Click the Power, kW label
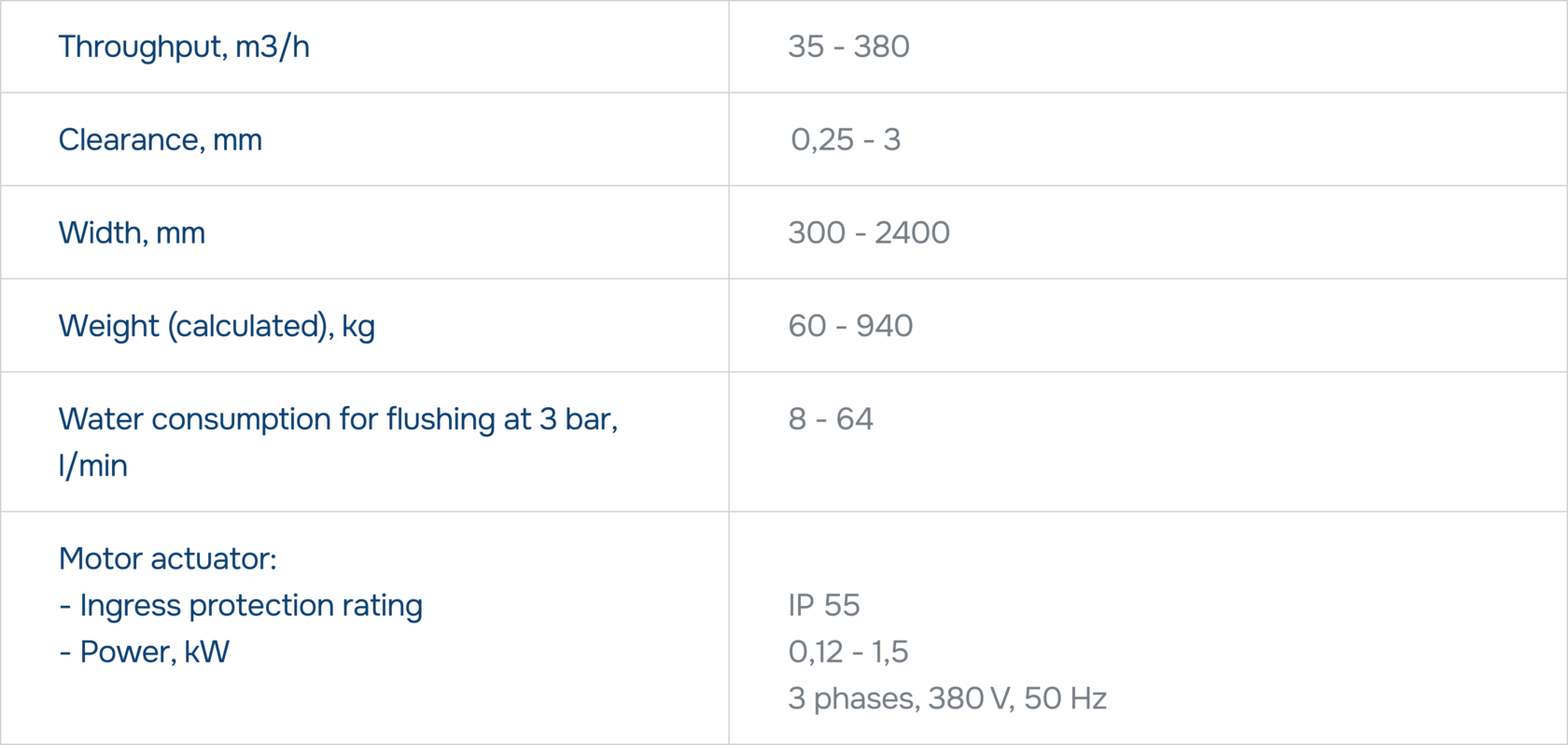This screenshot has width=1568, height=745. pyautogui.click(x=145, y=653)
